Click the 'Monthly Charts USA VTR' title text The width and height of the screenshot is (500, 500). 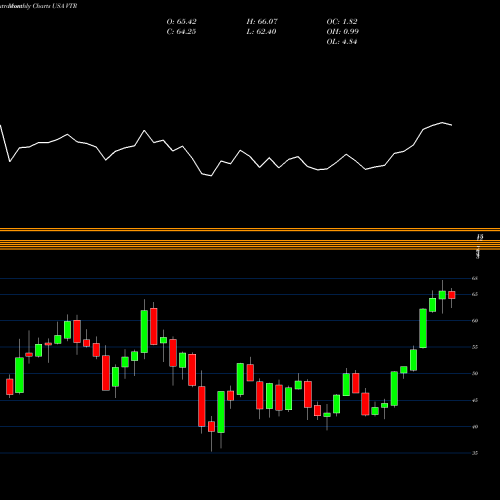(42, 6)
